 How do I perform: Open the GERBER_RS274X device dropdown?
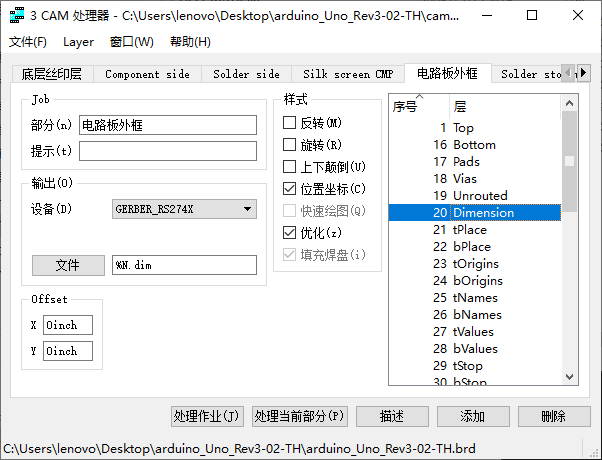[x=184, y=209]
